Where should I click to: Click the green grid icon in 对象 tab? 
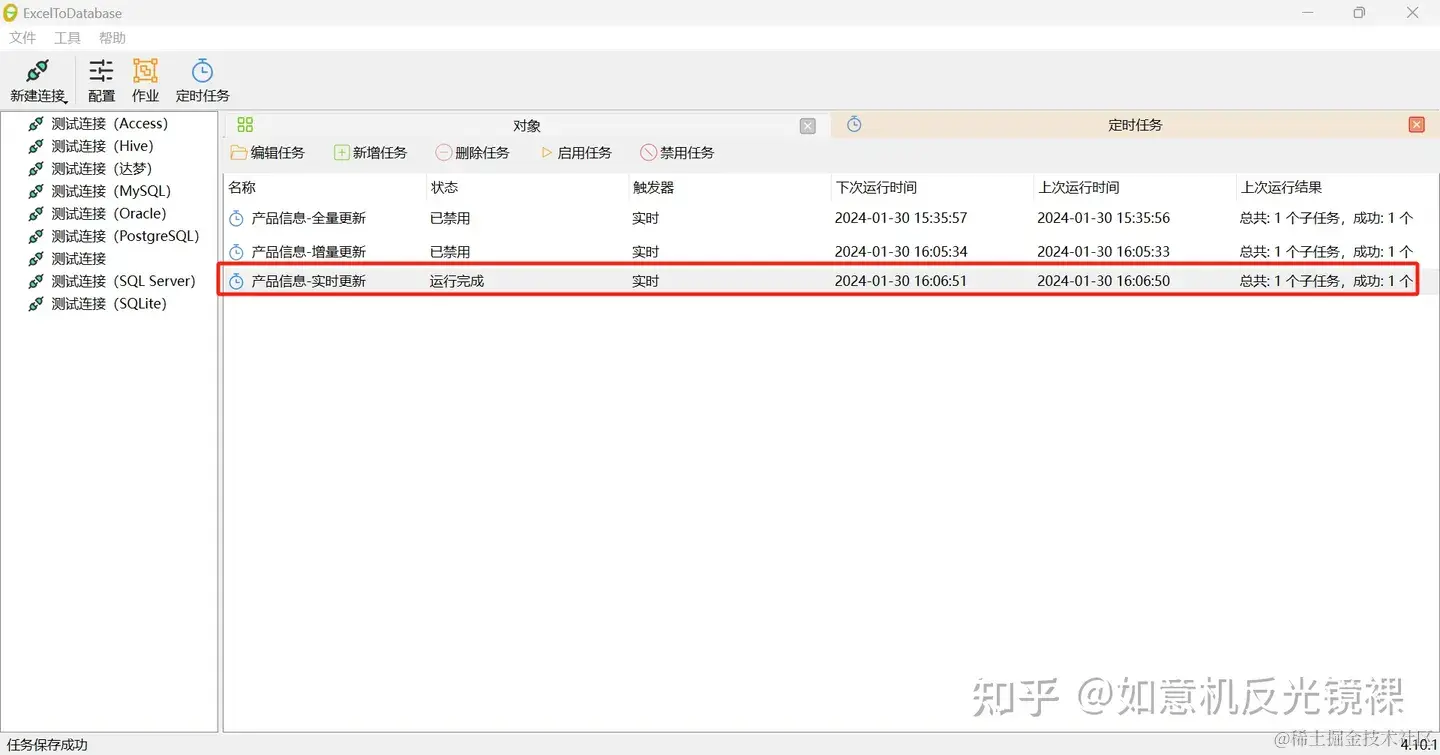245,125
